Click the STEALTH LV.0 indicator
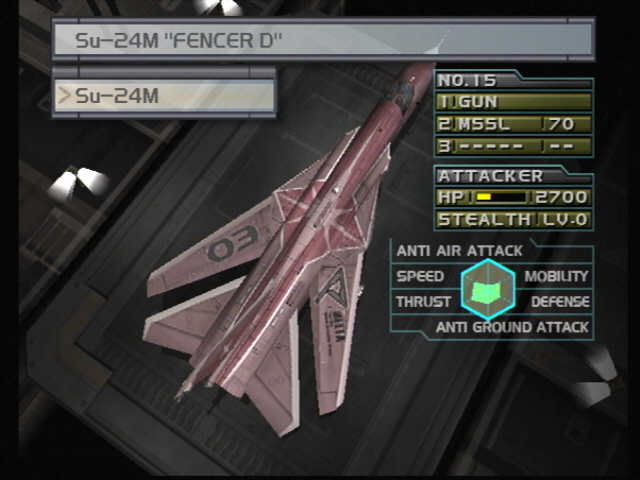The width and height of the screenshot is (640, 480). pyautogui.click(x=513, y=220)
